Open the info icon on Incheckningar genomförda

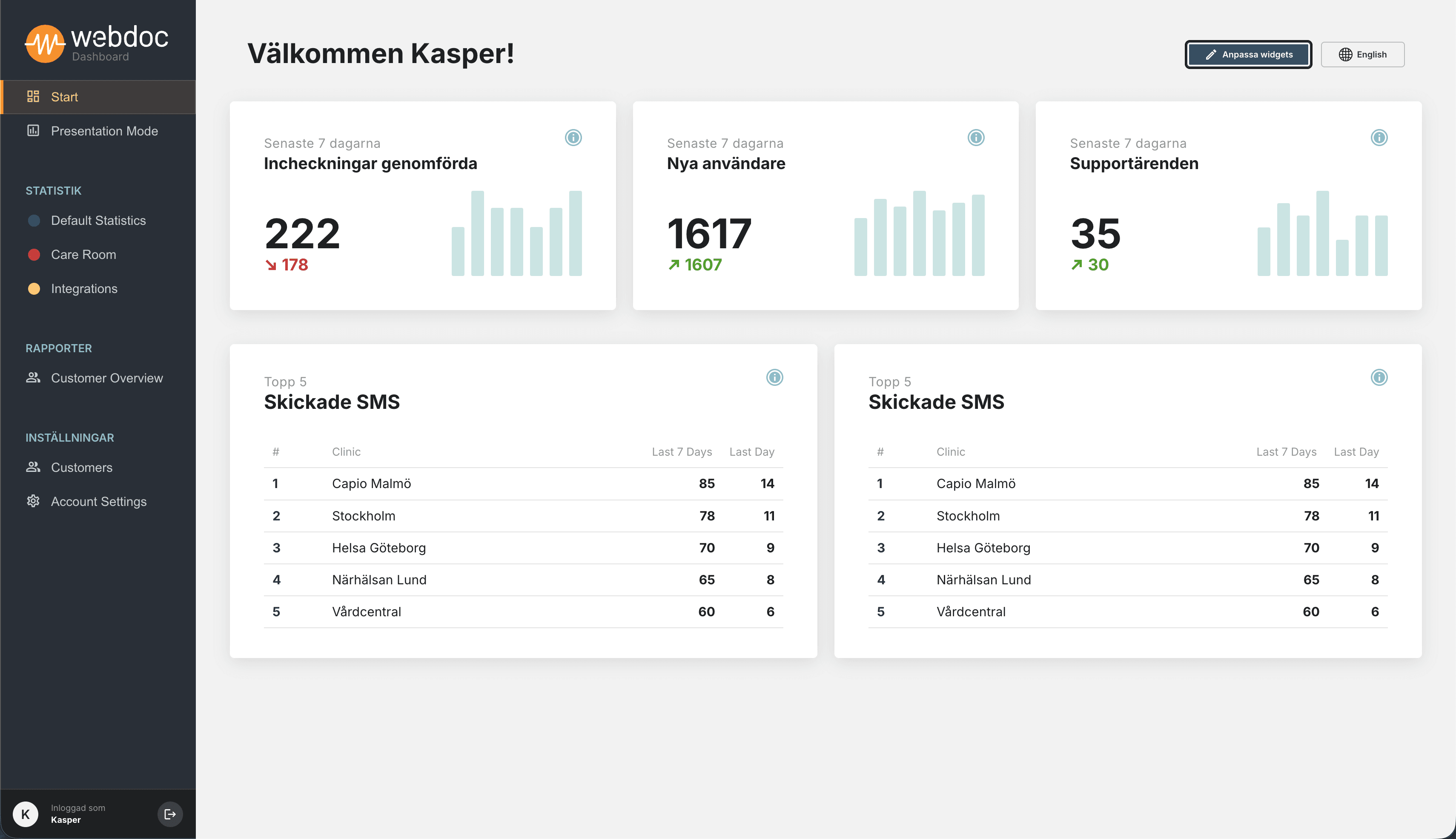click(573, 138)
